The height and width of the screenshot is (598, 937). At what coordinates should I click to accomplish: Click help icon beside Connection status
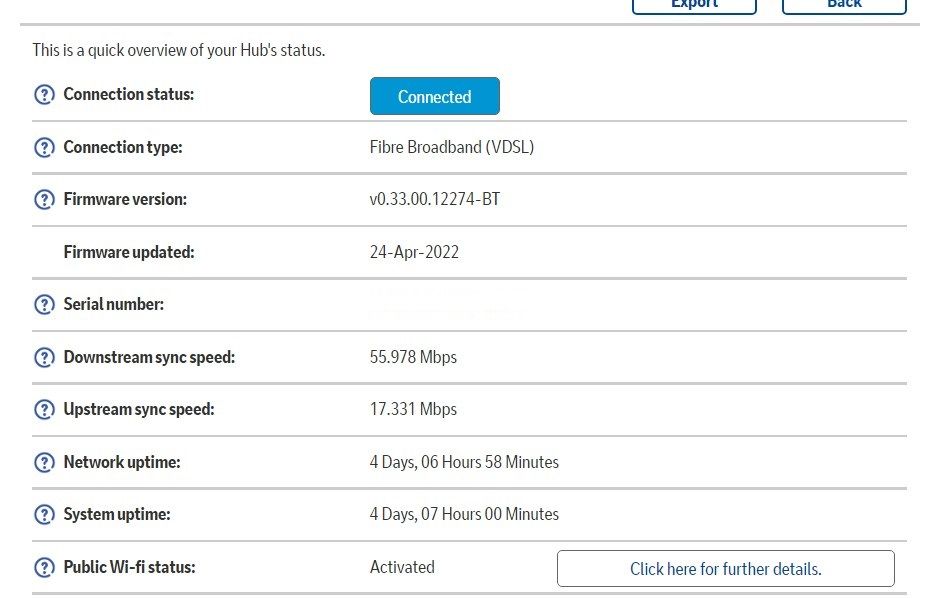[x=44, y=95]
